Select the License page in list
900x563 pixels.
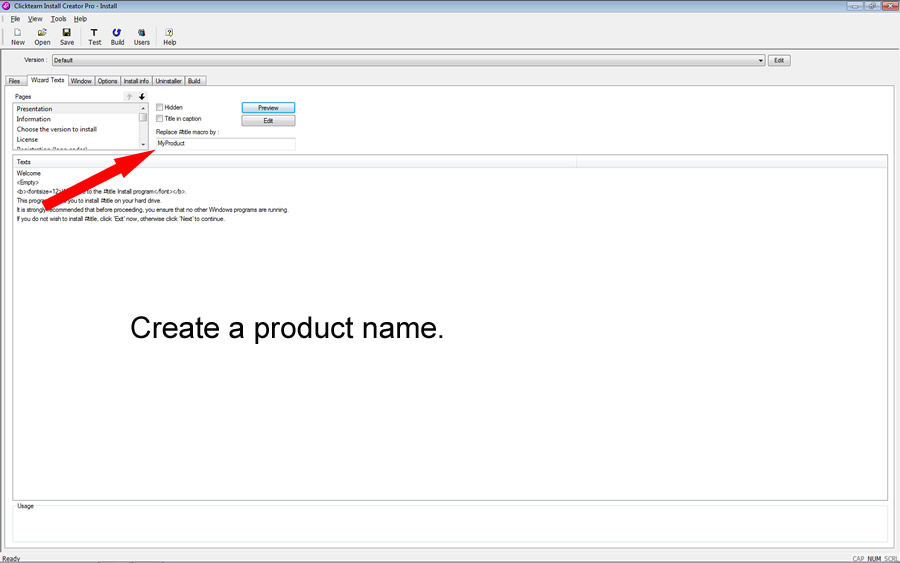28,140
